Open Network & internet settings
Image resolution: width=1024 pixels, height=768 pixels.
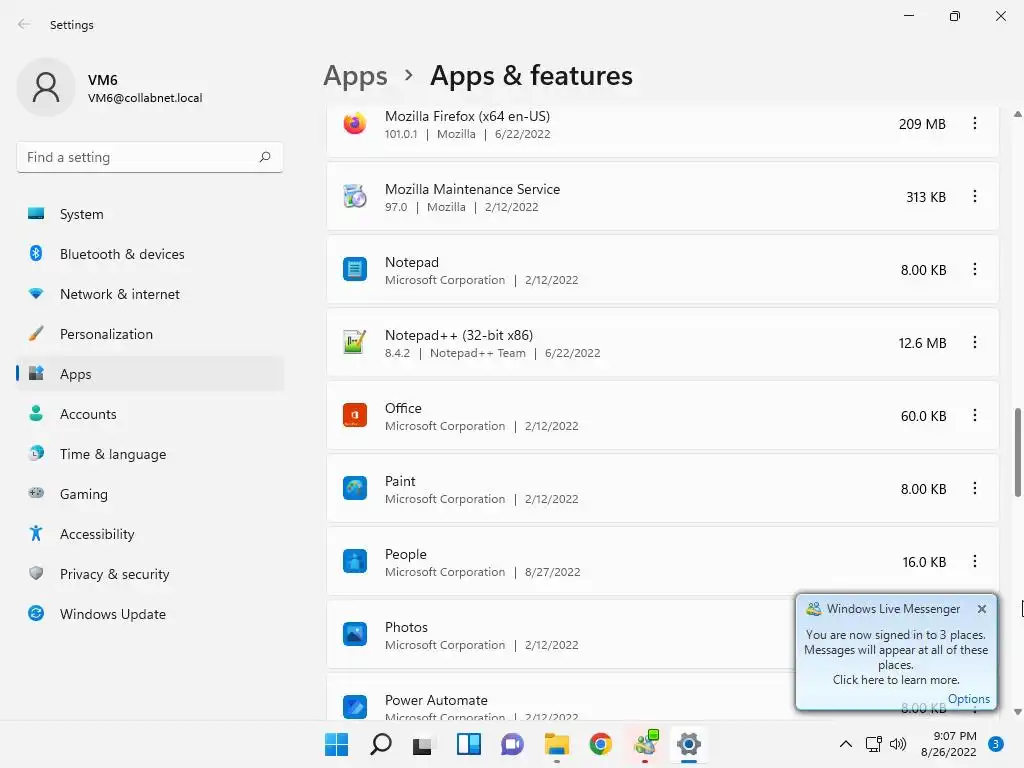click(150, 294)
